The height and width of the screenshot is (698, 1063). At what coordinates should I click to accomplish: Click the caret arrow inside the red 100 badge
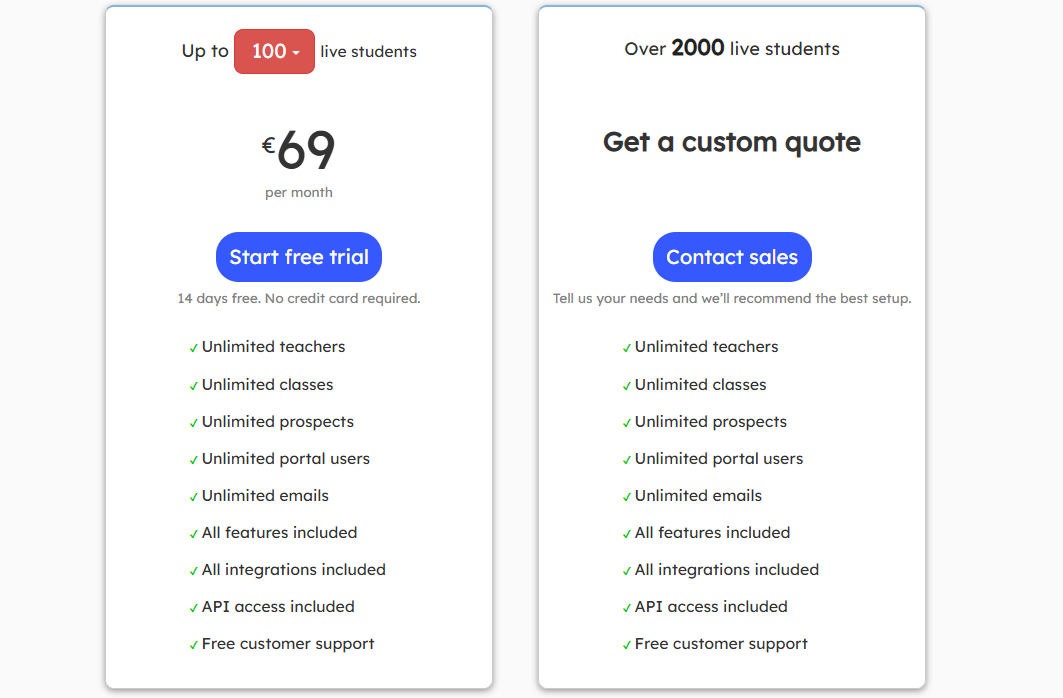(x=294, y=51)
